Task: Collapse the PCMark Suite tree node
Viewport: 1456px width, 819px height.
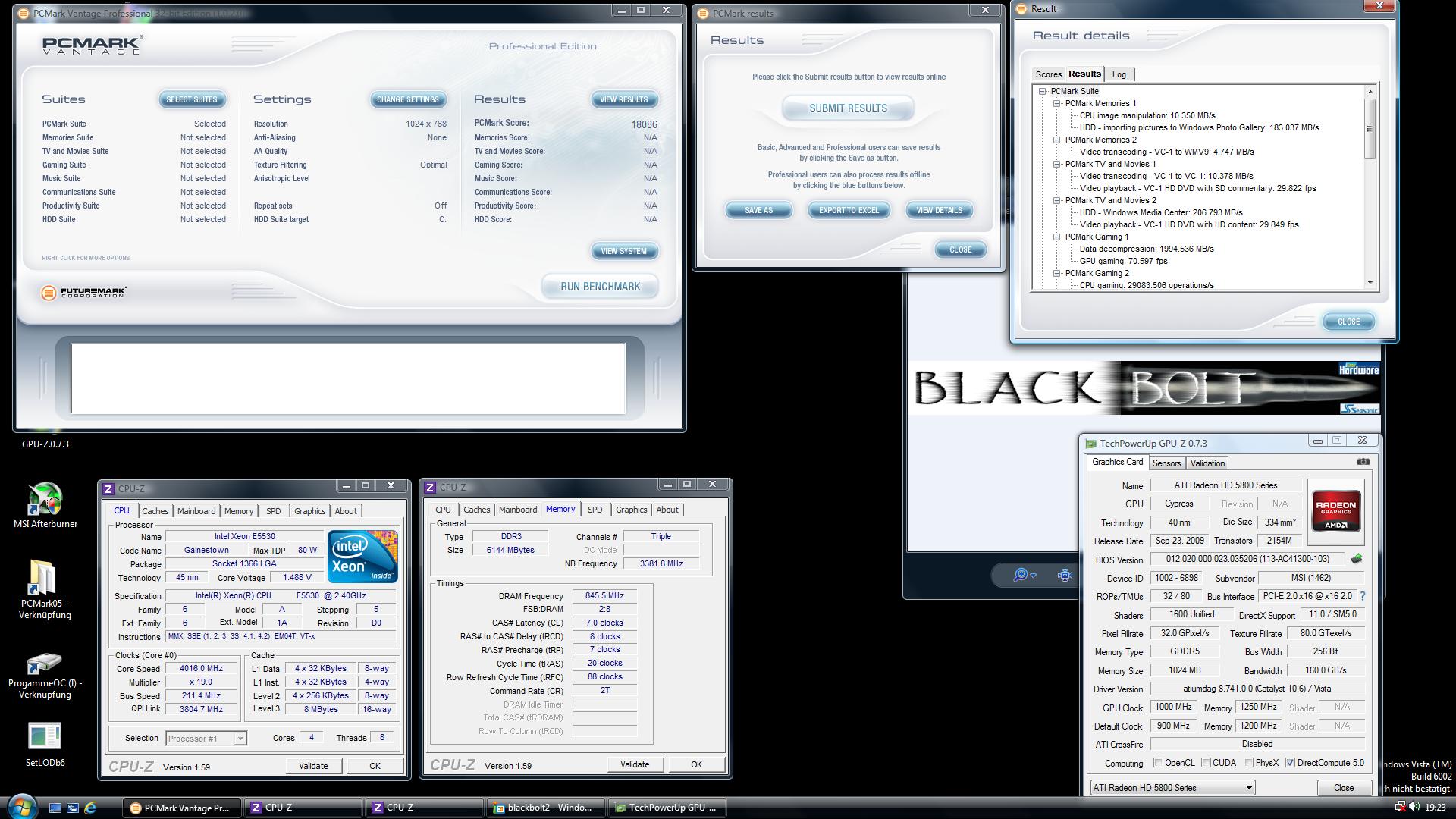Action: pos(1043,91)
